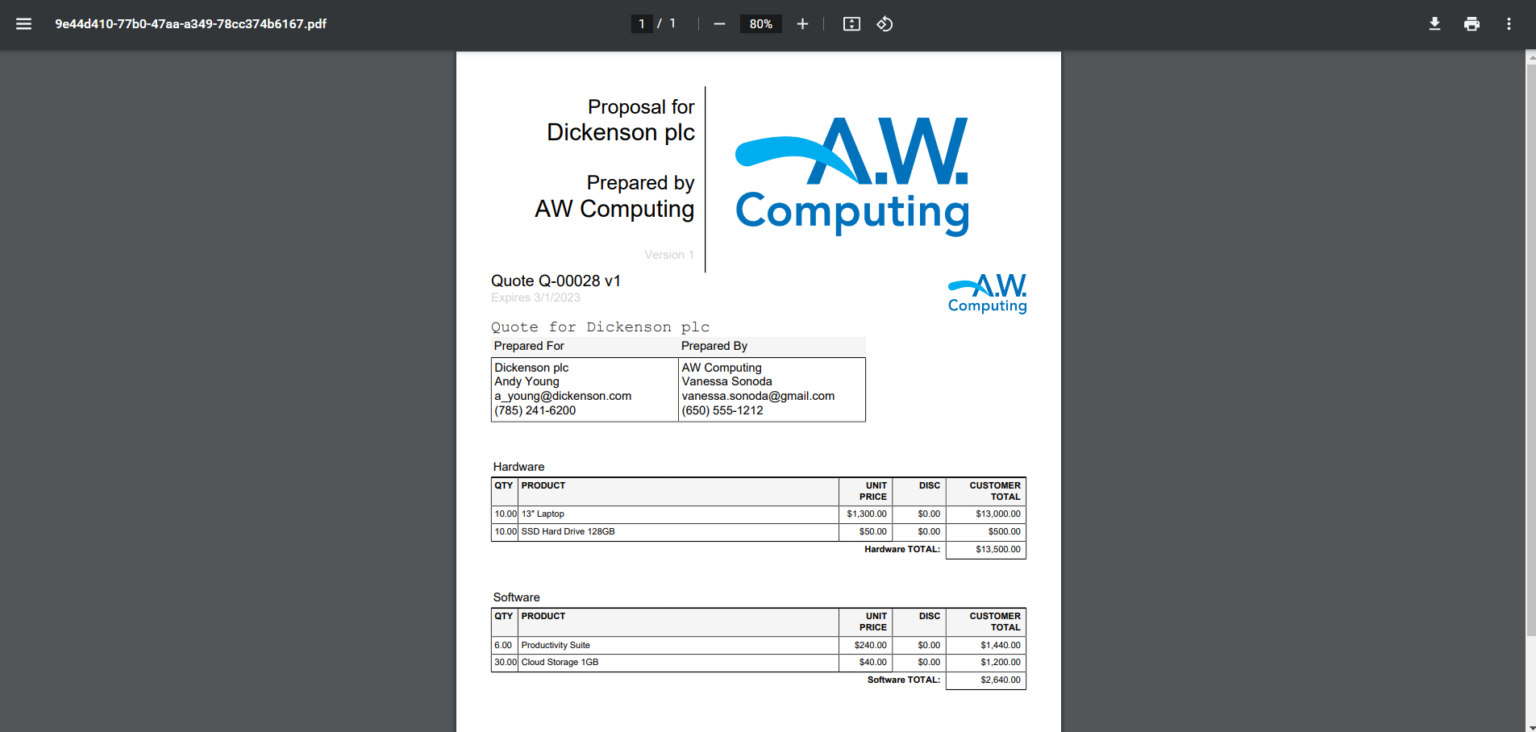The image size is (1536, 732).
Task: Click the $1,200.00 customer total
Action: coord(1001,662)
